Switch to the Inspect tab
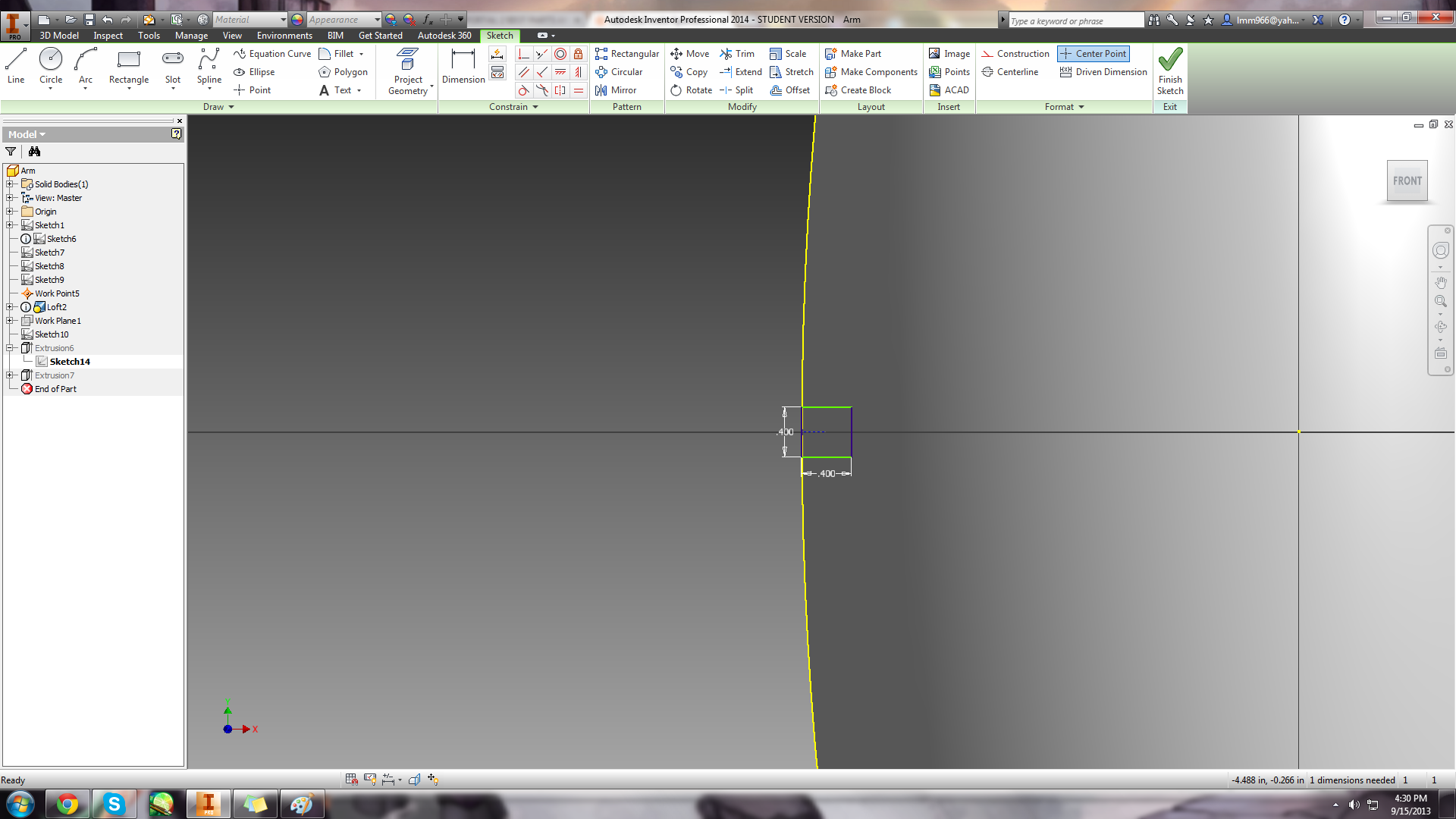 click(x=108, y=36)
